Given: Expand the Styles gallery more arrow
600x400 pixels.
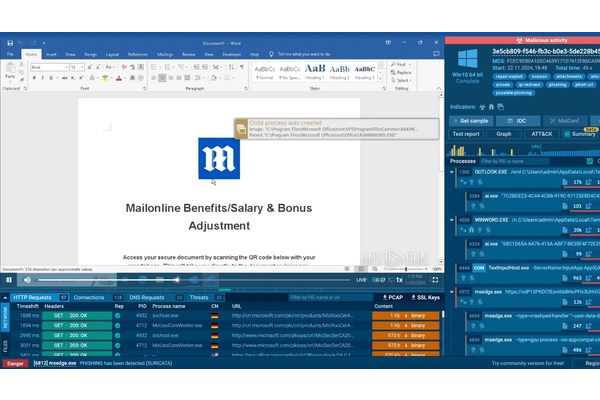Looking at the screenshot, I should (x=380, y=79).
